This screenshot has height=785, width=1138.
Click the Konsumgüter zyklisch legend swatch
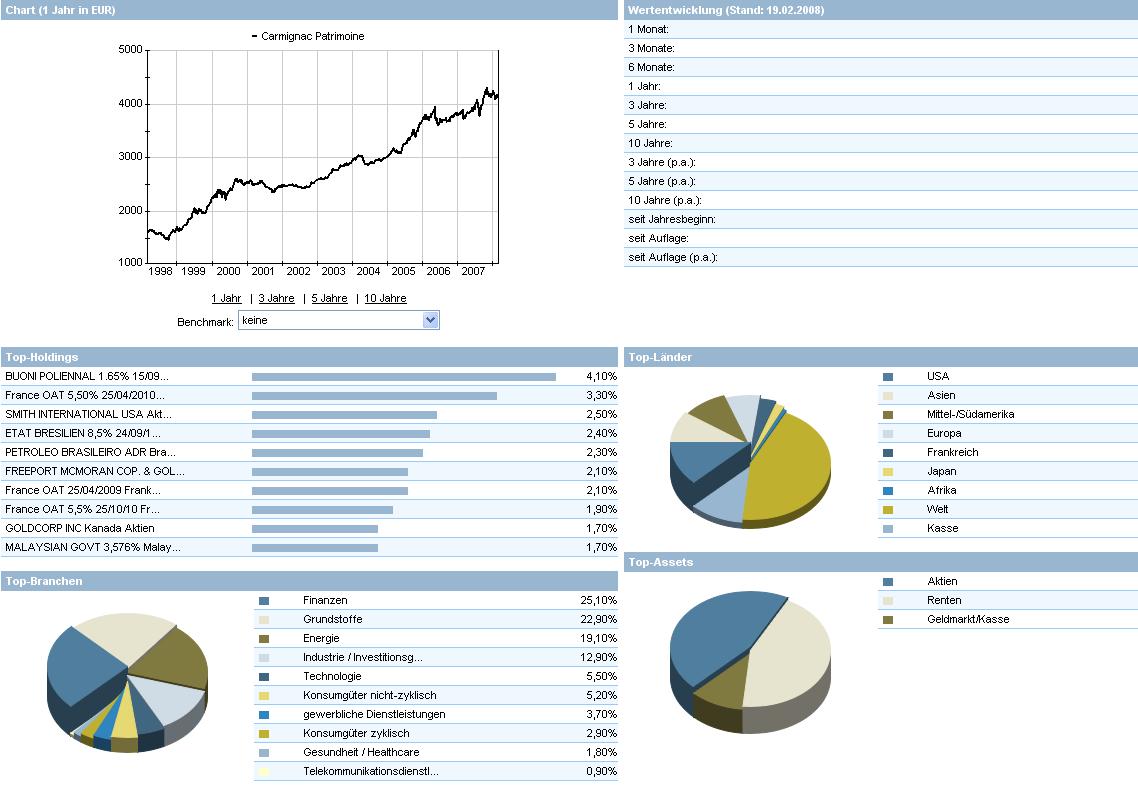[x=263, y=734]
